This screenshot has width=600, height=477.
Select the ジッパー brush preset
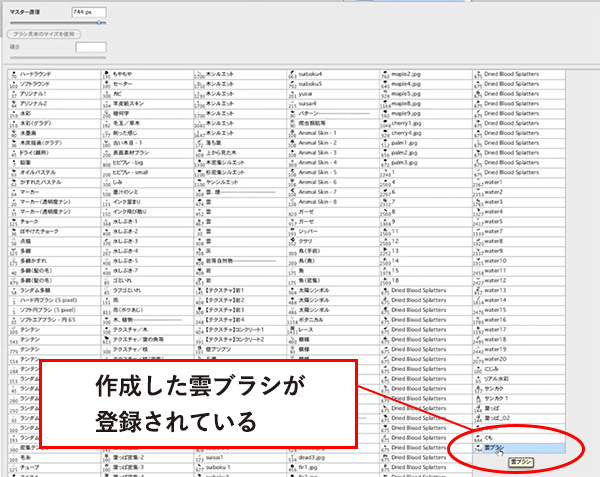point(333,231)
